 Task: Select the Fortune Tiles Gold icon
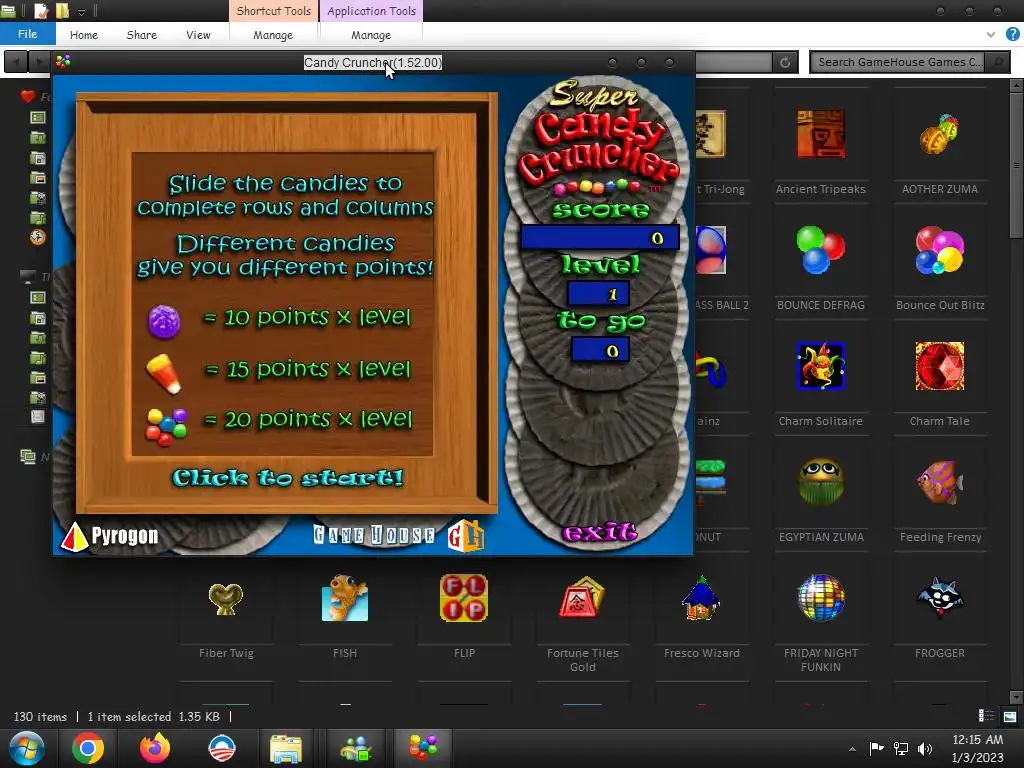pyautogui.click(x=583, y=597)
